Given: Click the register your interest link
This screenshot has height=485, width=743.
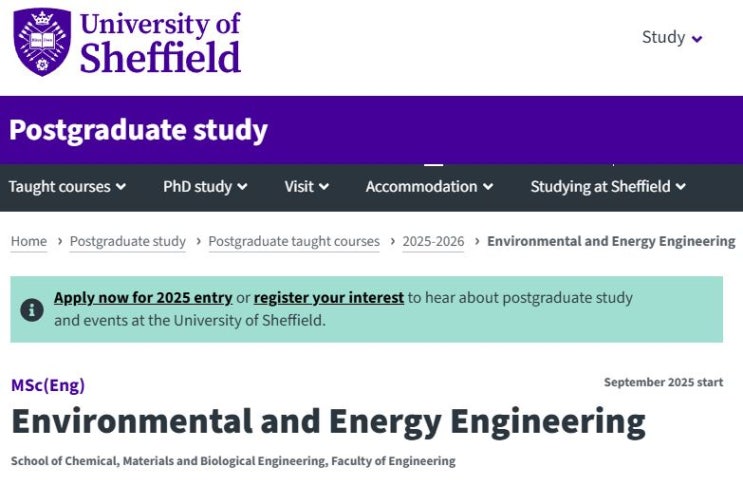Looking at the screenshot, I should click(329, 297).
